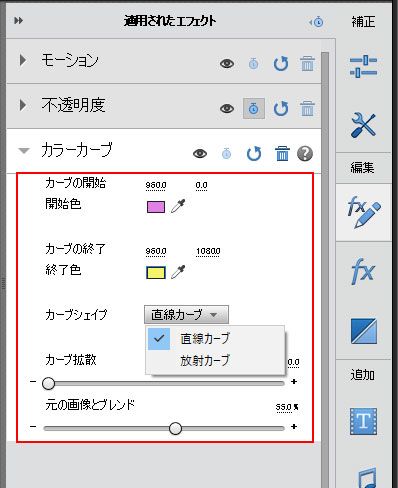Edit カーブの開始 Y value 0.0
This screenshot has height=488, width=398.
click(x=201, y=185)
